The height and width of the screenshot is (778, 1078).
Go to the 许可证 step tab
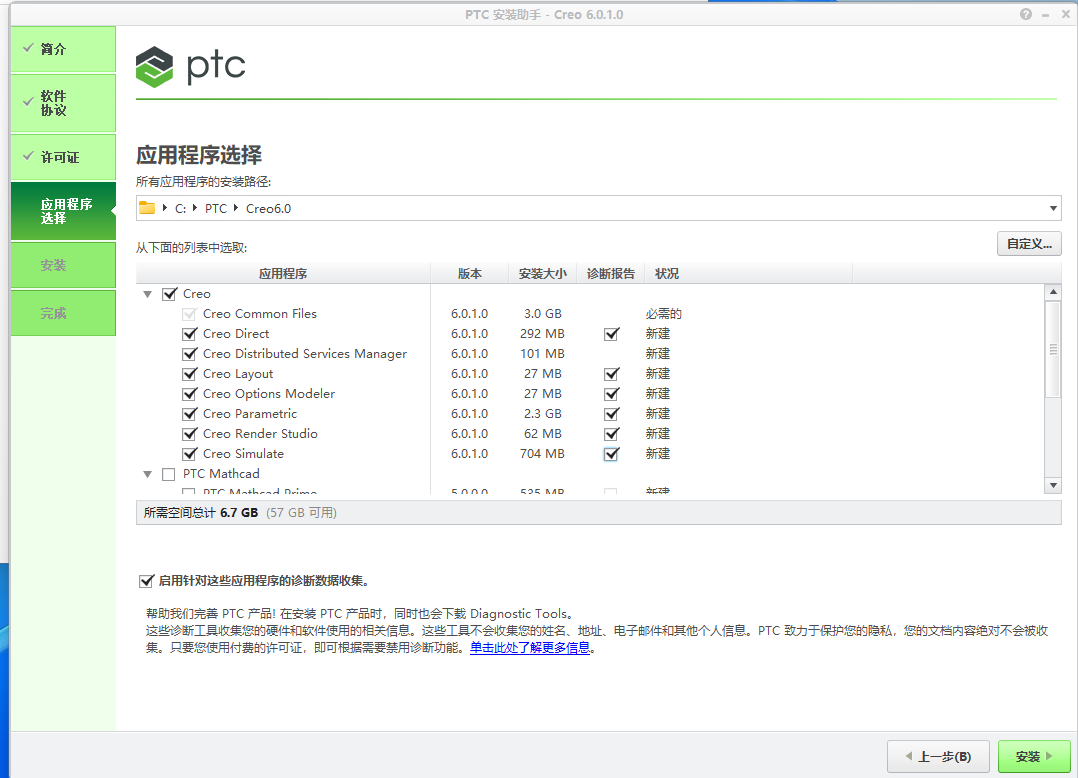point(63,157)
